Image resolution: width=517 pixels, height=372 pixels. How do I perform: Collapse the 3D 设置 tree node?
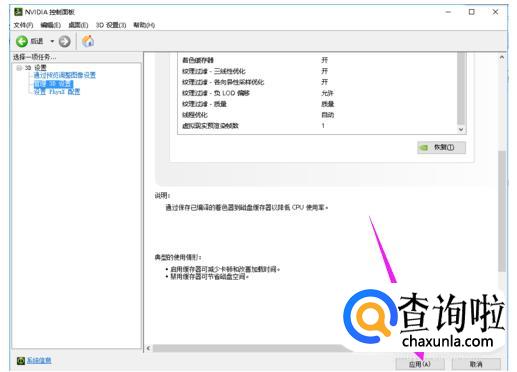click(19, 68)
